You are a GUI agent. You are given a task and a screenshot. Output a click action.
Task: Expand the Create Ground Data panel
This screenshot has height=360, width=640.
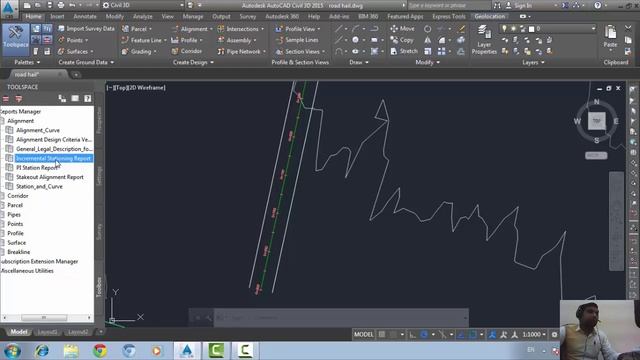(86, 62)
